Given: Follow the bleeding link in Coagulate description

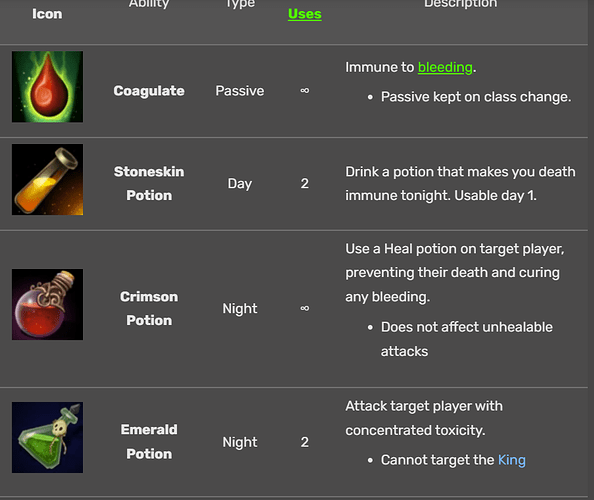Looking at the screenshot, I should (x=445, y=67).
